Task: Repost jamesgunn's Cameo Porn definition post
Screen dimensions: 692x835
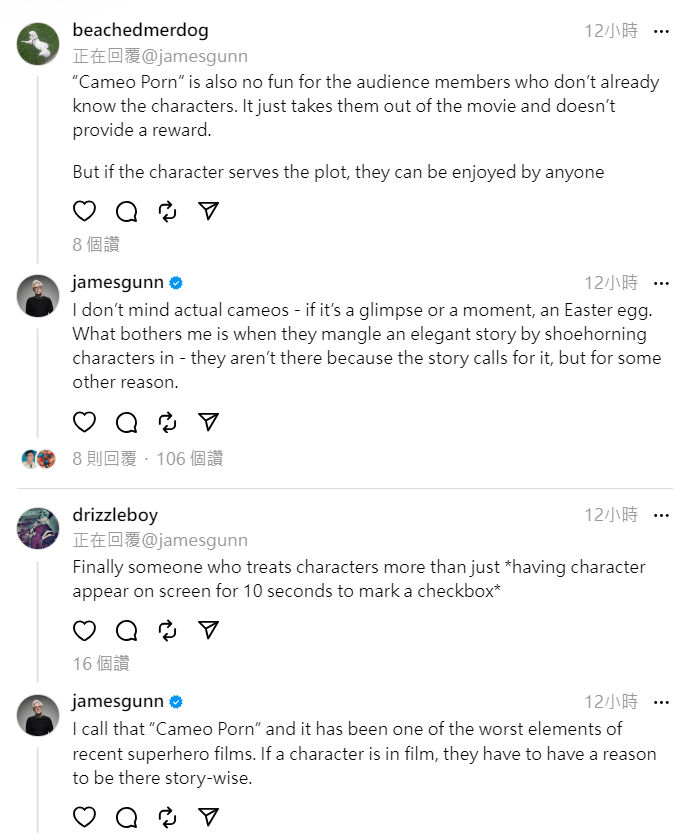Action: [167, 816]
